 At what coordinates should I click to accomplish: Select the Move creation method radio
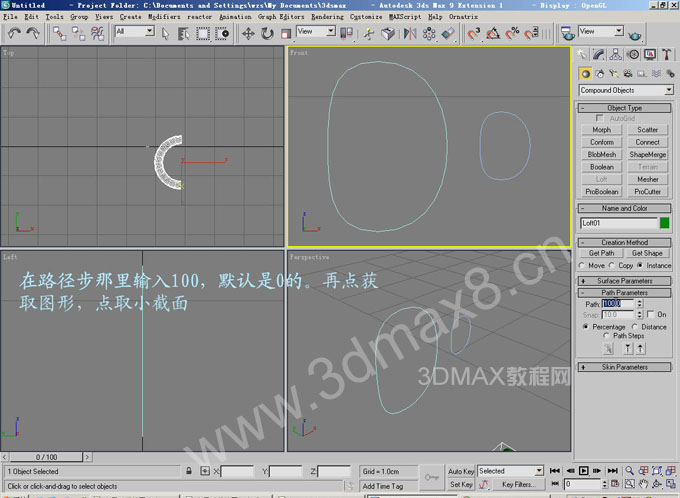click(582, 265)
